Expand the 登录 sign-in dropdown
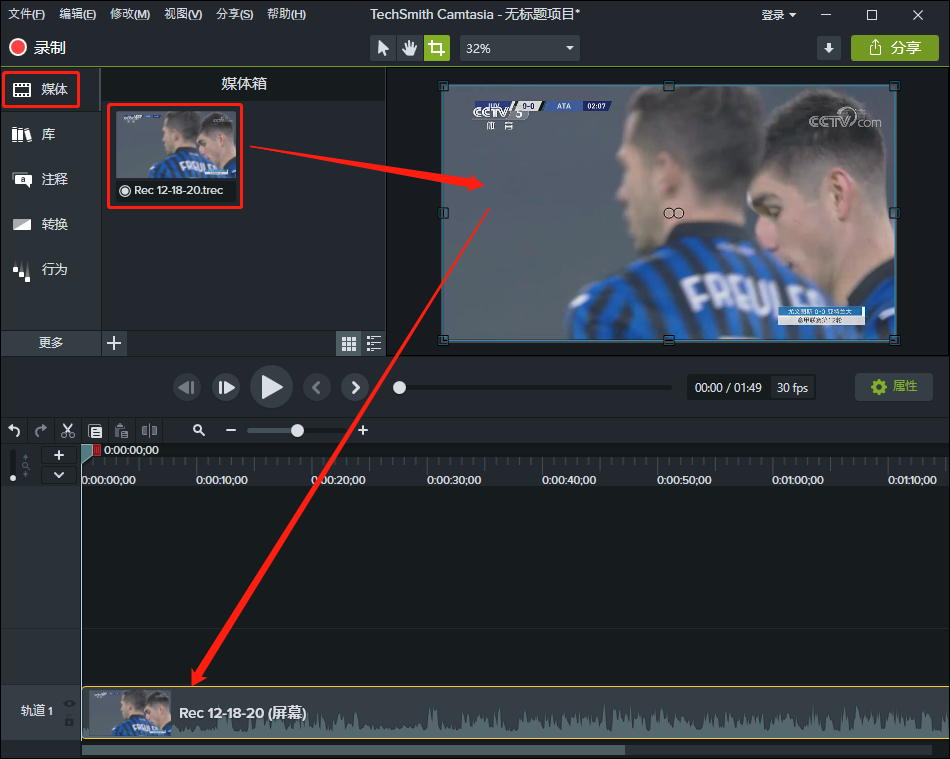 click(778, 15)
